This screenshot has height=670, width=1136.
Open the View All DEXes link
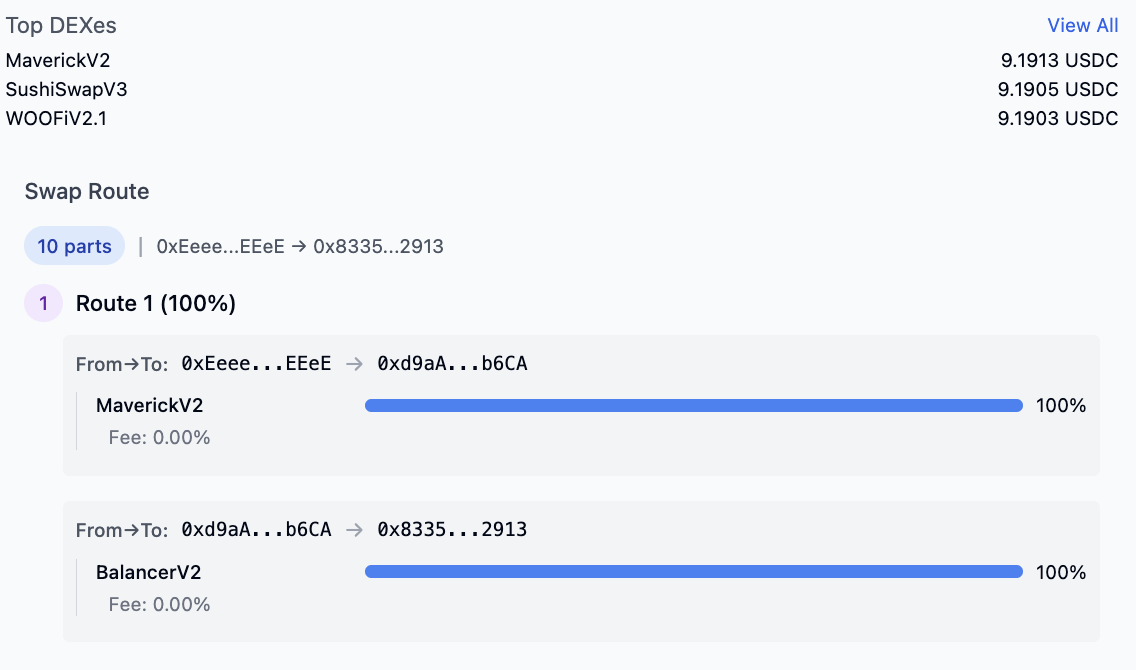click(x=1082, y=25)
